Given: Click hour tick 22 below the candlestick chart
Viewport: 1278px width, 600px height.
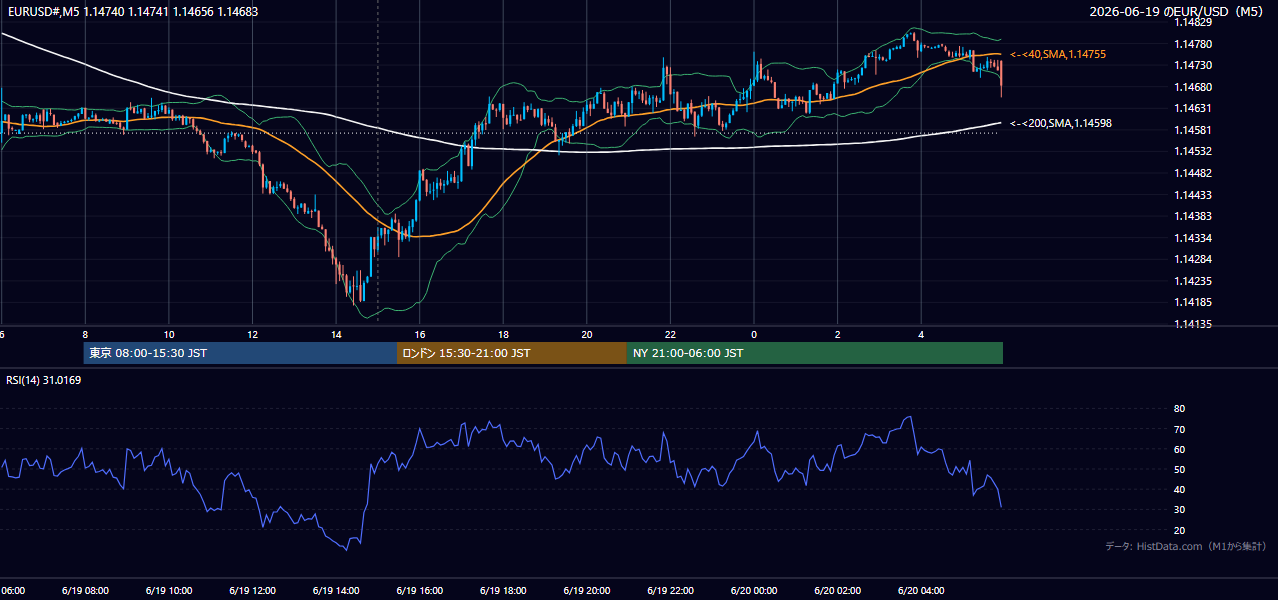Looking at the screenshot, I should coord(670,335).
